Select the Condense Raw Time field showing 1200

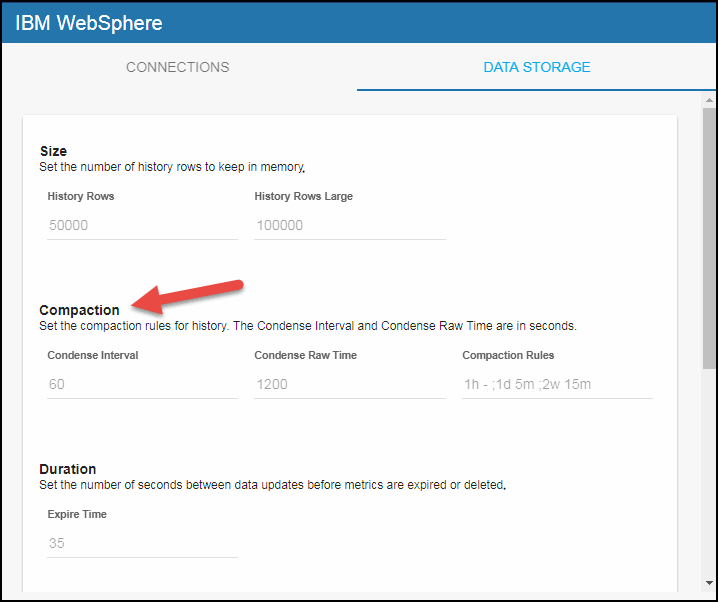(349, 384)
